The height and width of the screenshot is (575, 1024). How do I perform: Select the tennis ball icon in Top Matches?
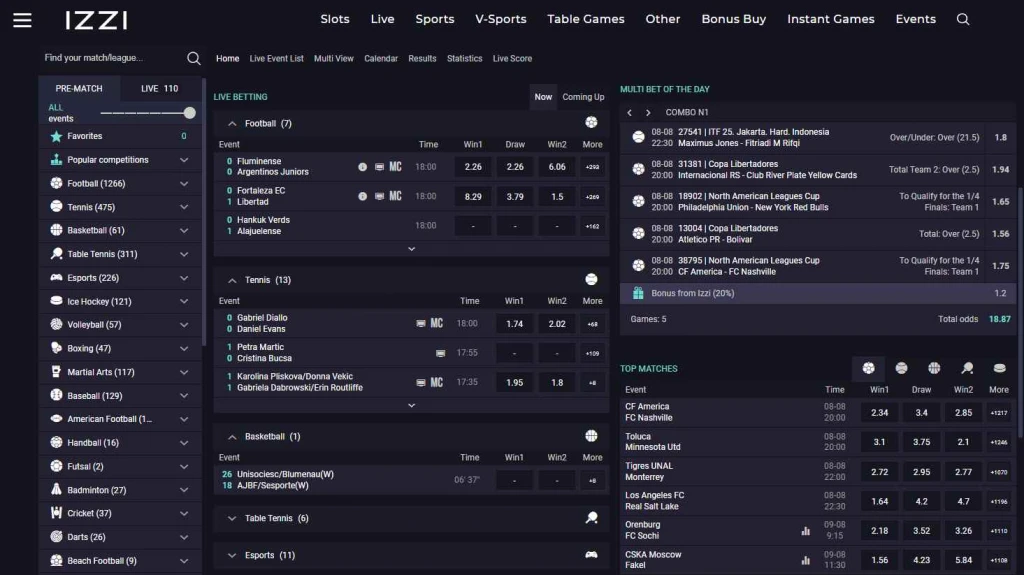coord(901,368)
